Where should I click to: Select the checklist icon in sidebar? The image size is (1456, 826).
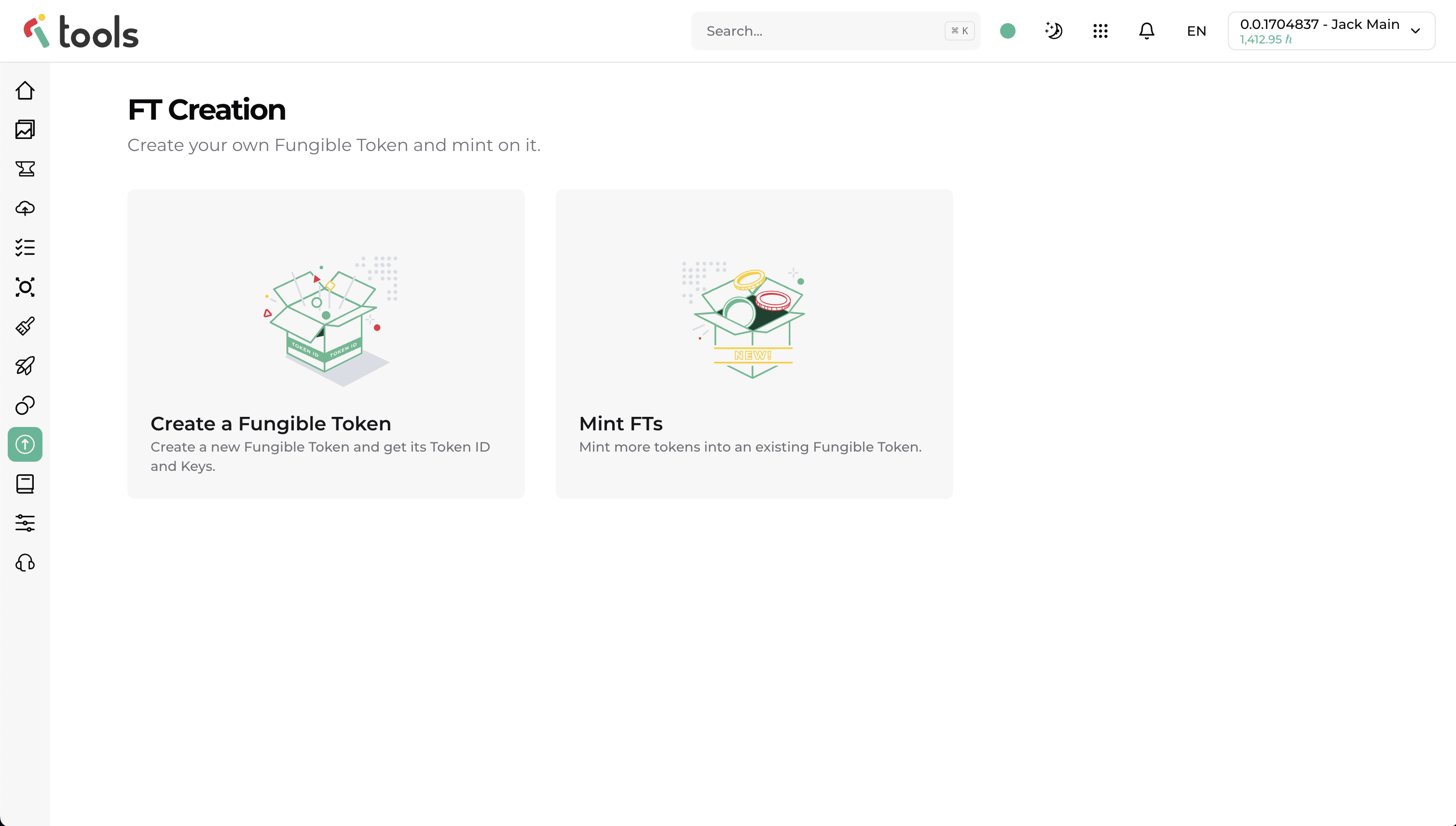(x=25, y=248)
